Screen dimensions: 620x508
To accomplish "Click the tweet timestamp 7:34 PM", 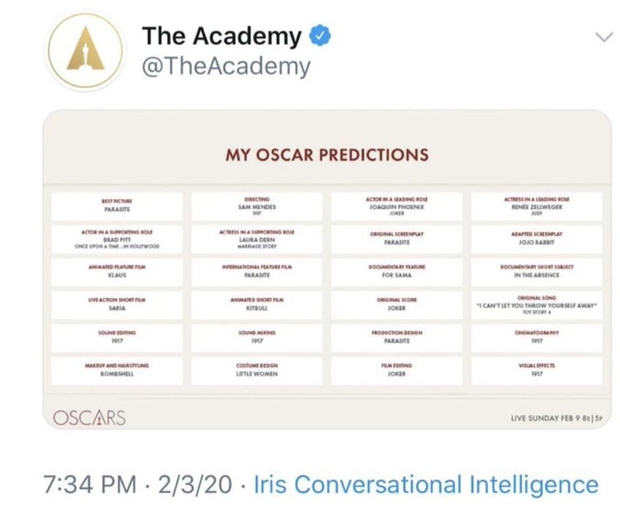I will pyautogui.click(x=90, y=485).
